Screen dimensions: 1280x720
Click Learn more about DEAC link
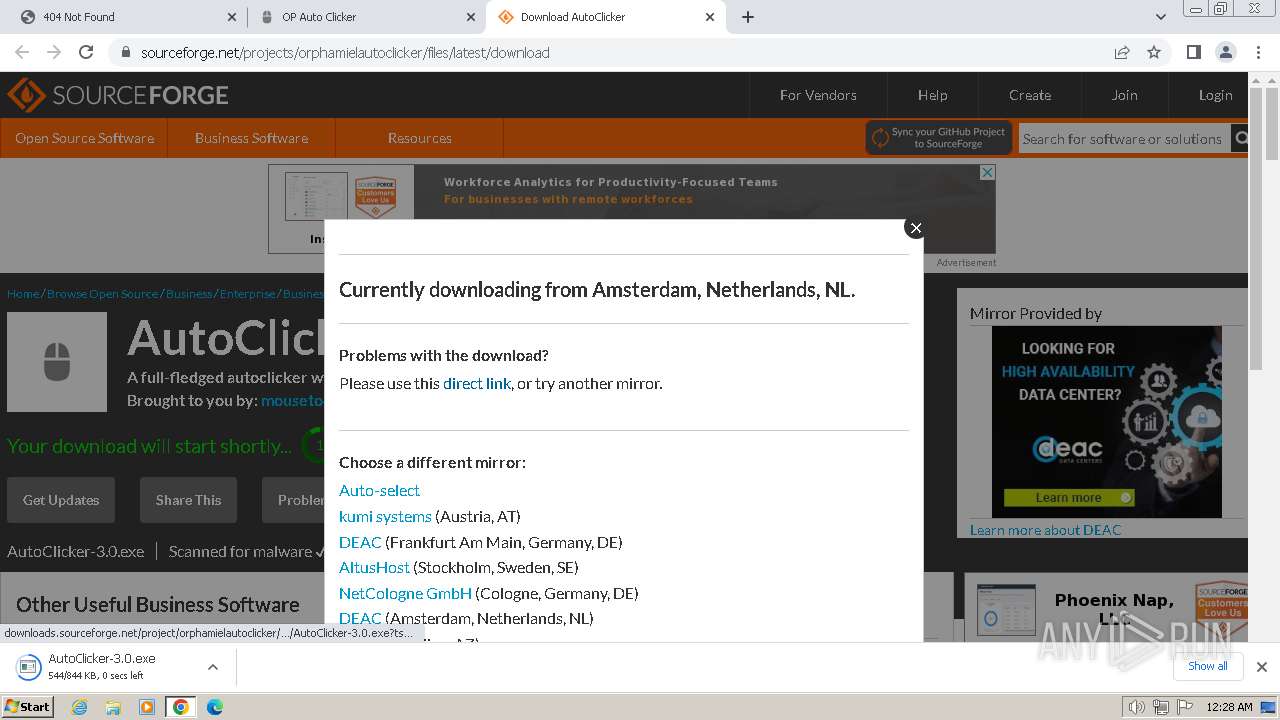click(x=1045, y=530)
